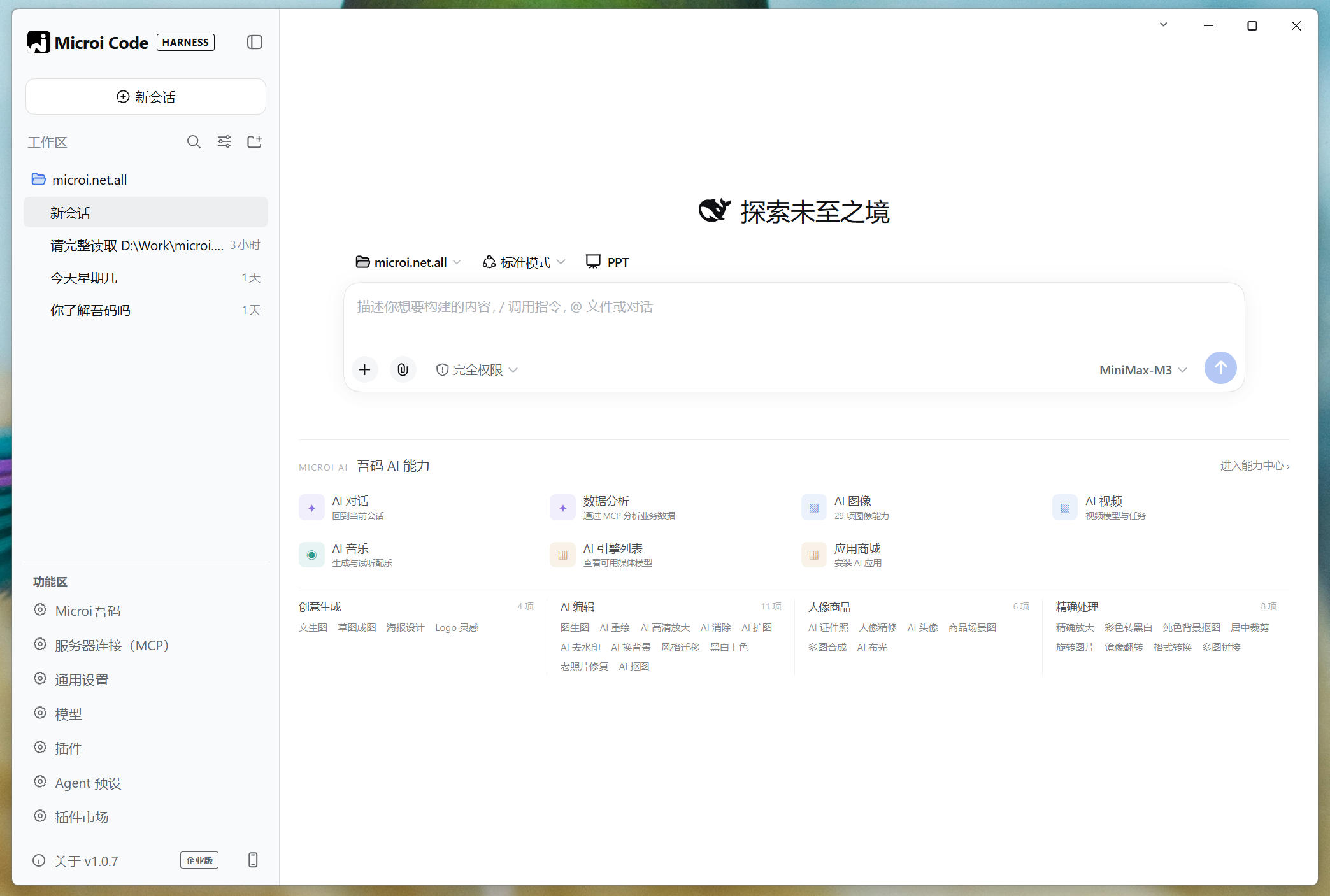Open session 请完整读取 D:\Work\microi...
The image size is (1330, 896).
(146, 245)
